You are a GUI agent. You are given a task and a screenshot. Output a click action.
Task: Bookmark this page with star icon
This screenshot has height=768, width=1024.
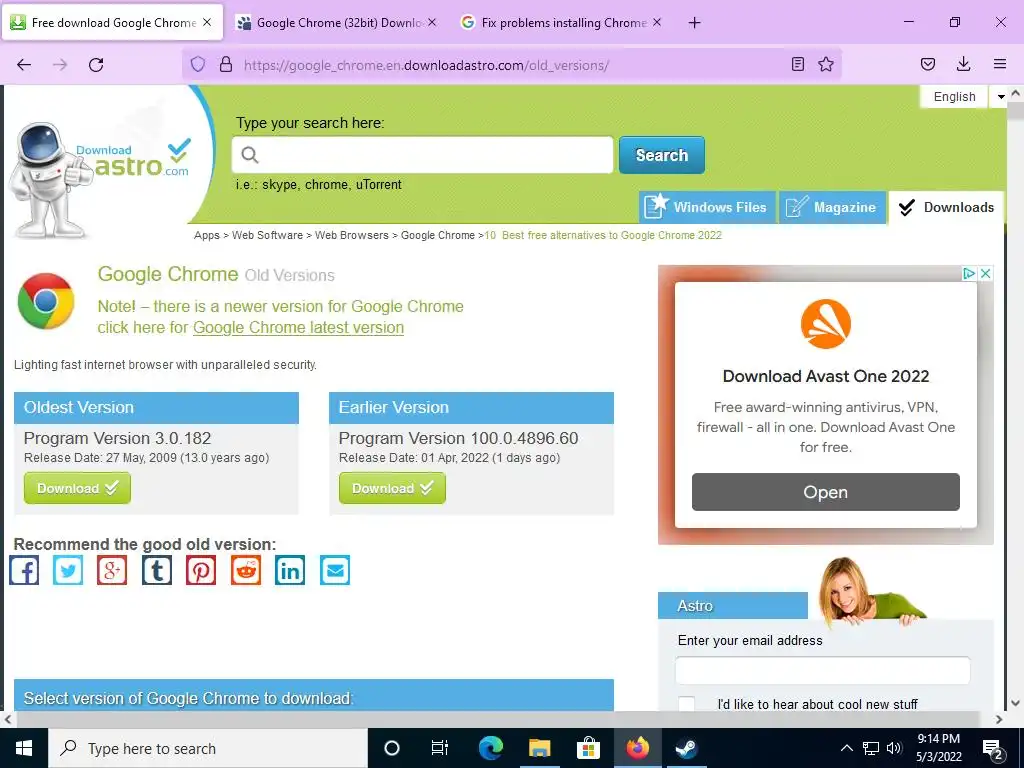826,64
